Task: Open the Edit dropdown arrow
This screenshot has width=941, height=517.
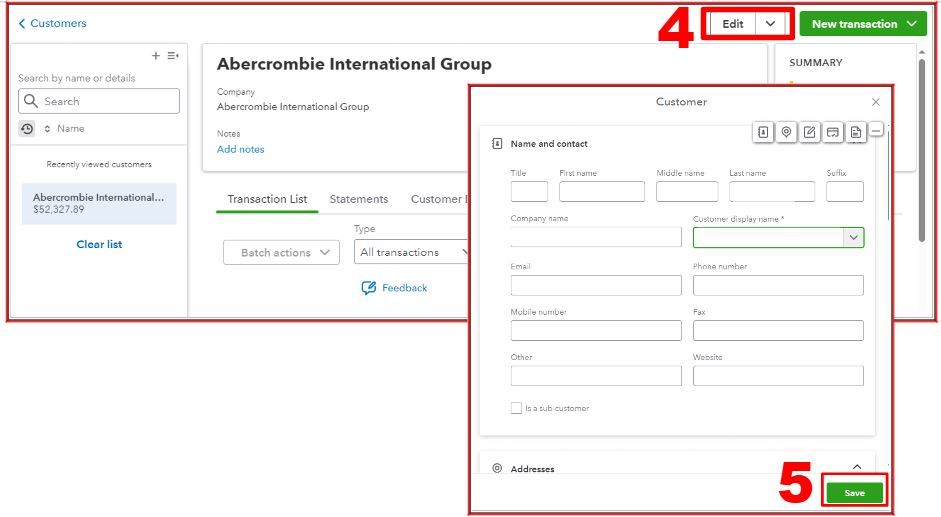Action: tap(771, 24)
